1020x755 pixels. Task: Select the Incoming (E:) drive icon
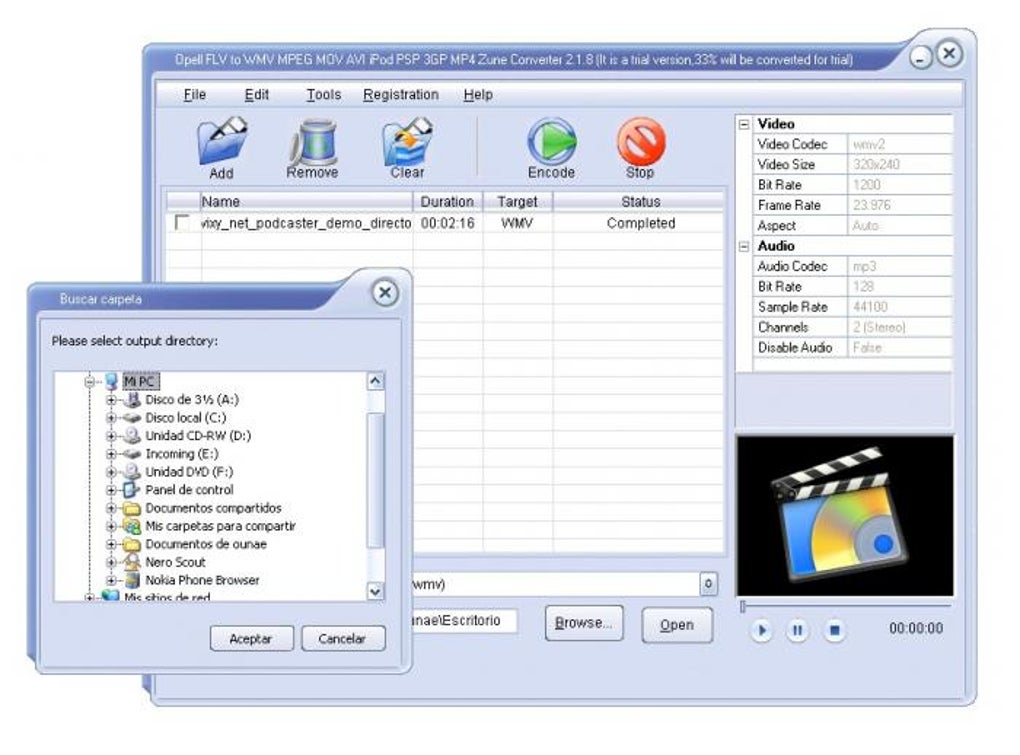click(x=132, y=454)
